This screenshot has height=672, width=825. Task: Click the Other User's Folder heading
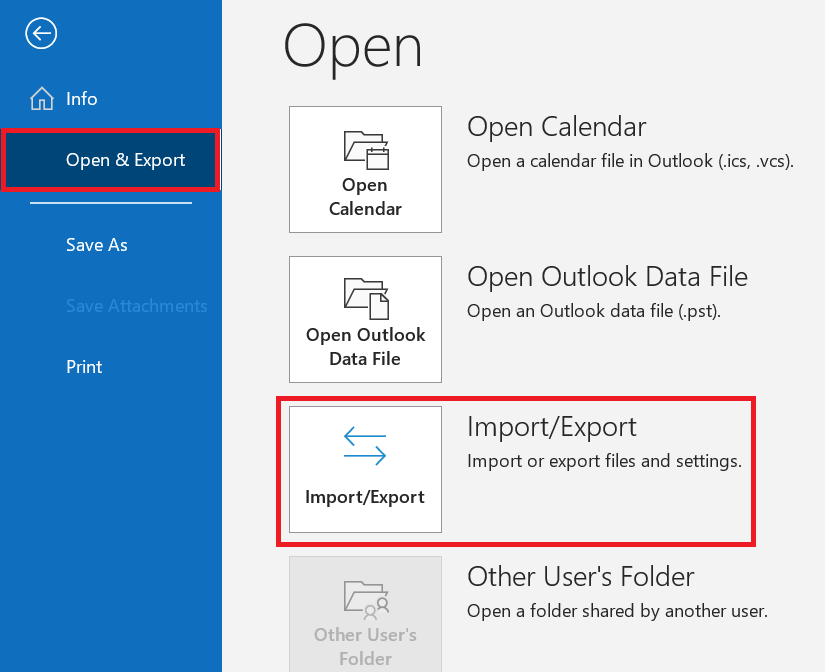click(581, 577)
